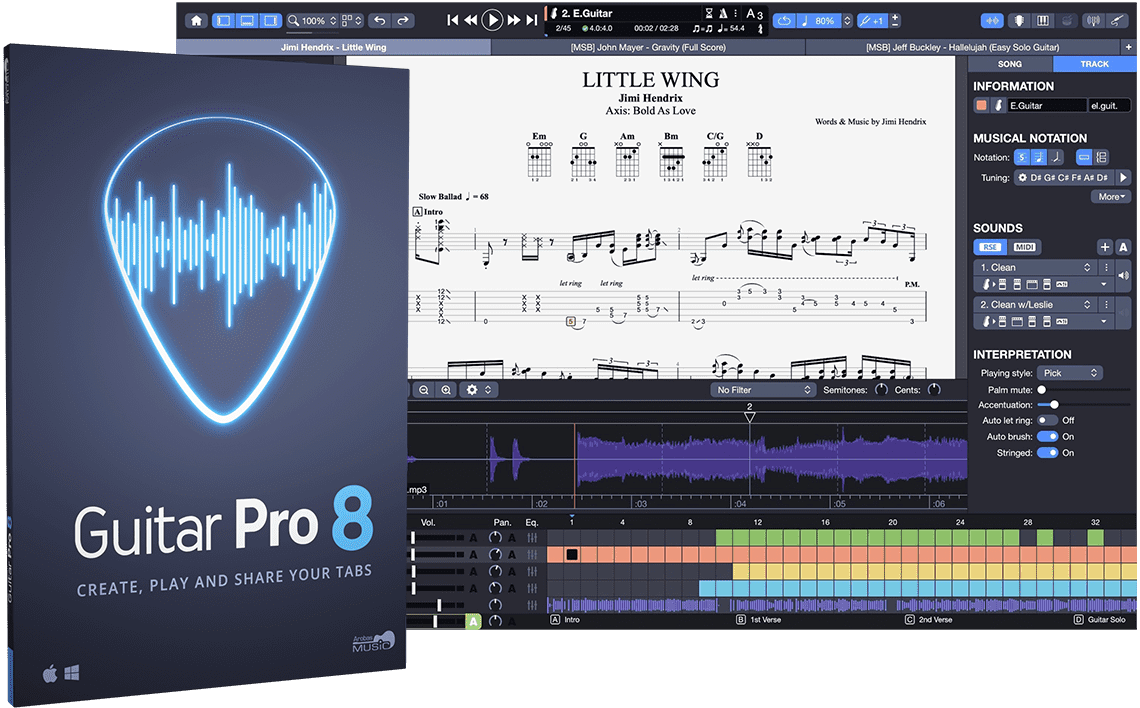Image resolution: width=1140 pixels, height=708 pixels.
Task: Skip to the end of the song
Action: pyautogui.click(x=534, y=20)
